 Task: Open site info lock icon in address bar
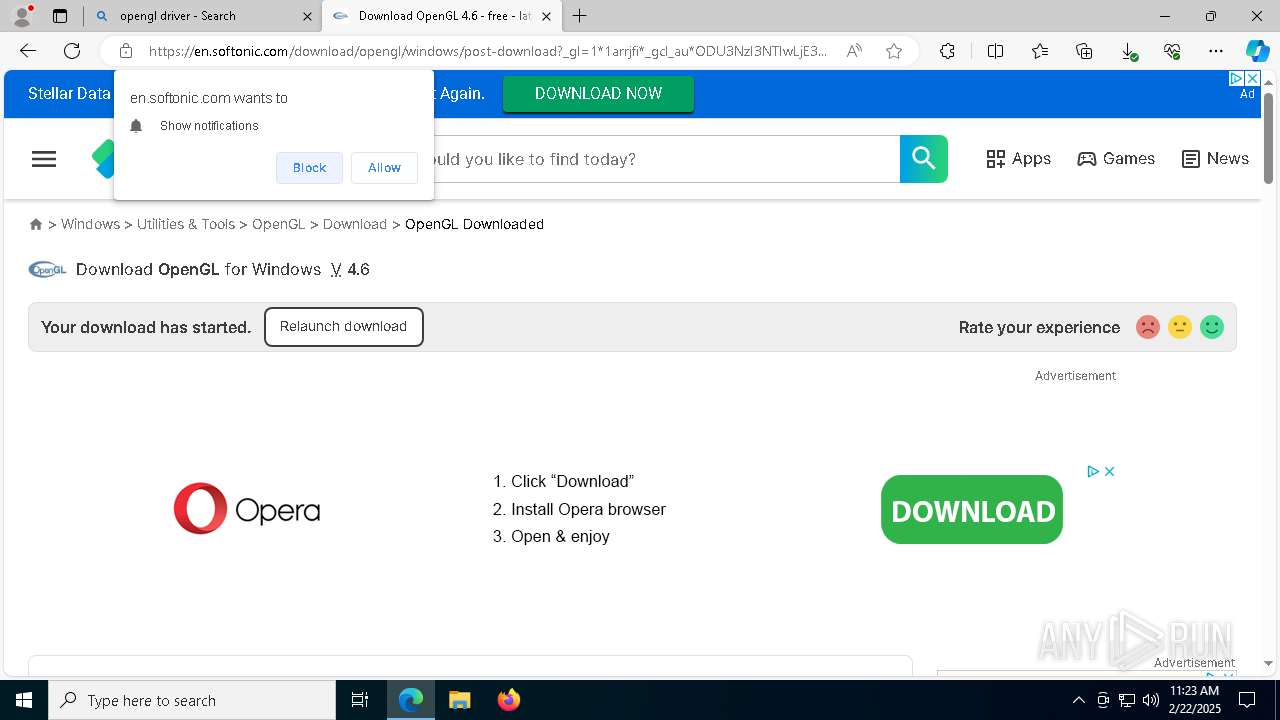tap(125, 51)
